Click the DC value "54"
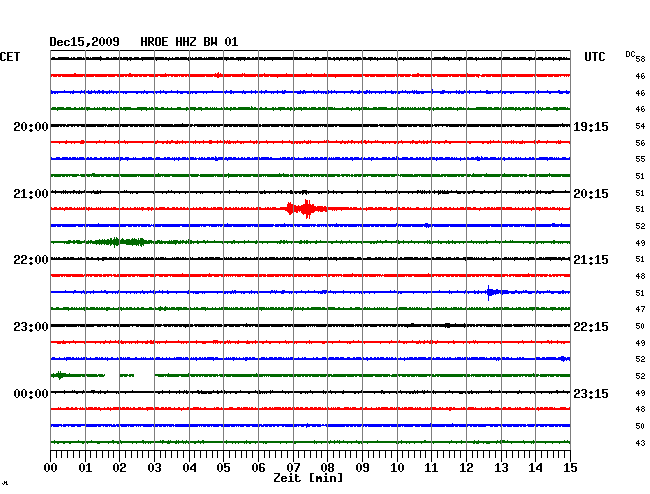This screenshot has width=650, height=494. (x=640, y=126)
